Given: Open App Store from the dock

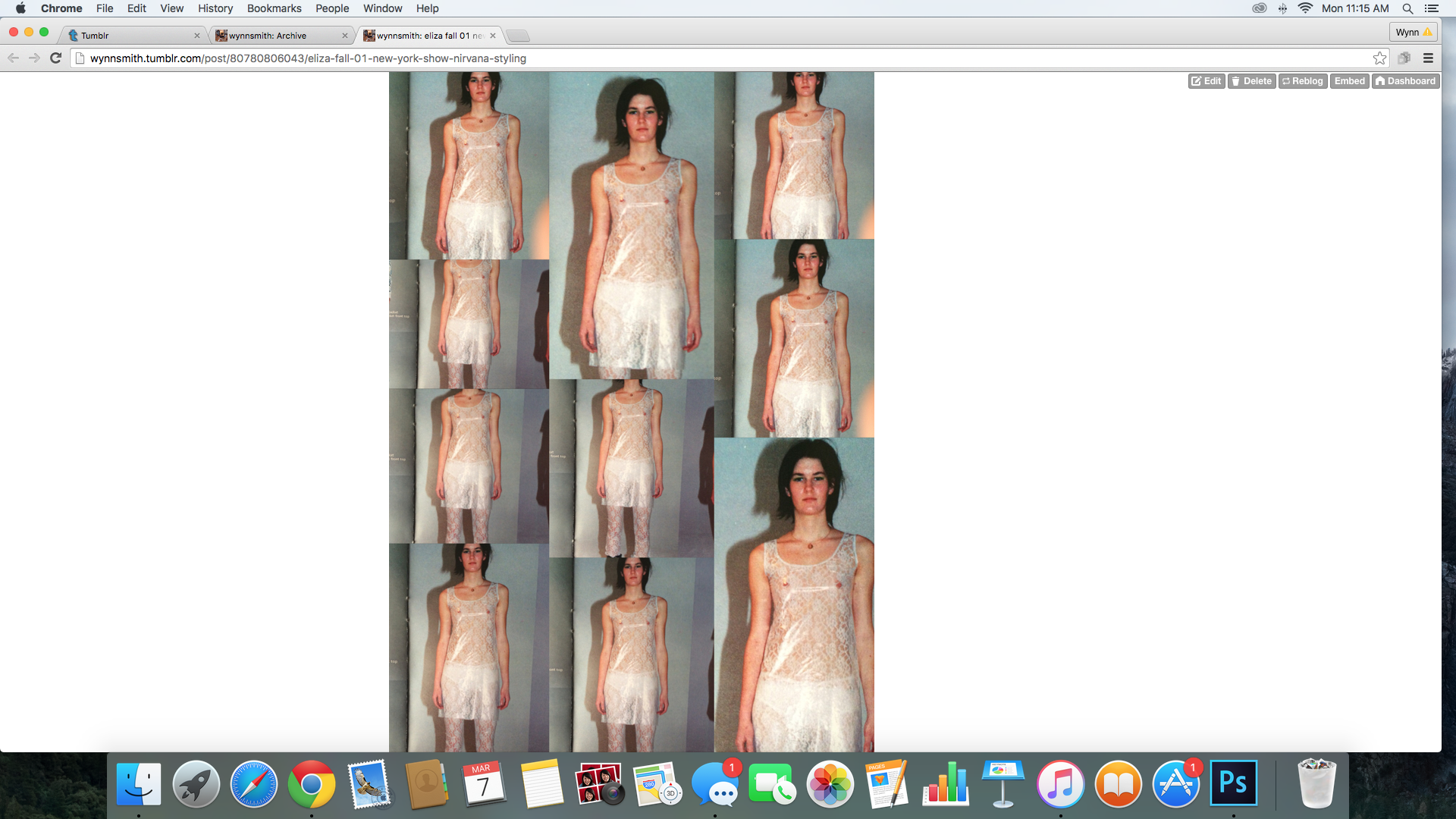Looking at the screenshot, I should pos(1175,783).
